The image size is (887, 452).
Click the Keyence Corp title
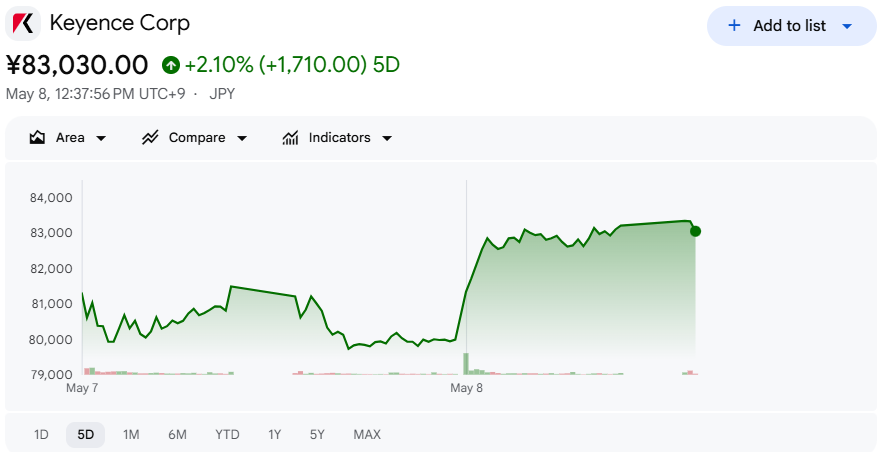(120, 23)
